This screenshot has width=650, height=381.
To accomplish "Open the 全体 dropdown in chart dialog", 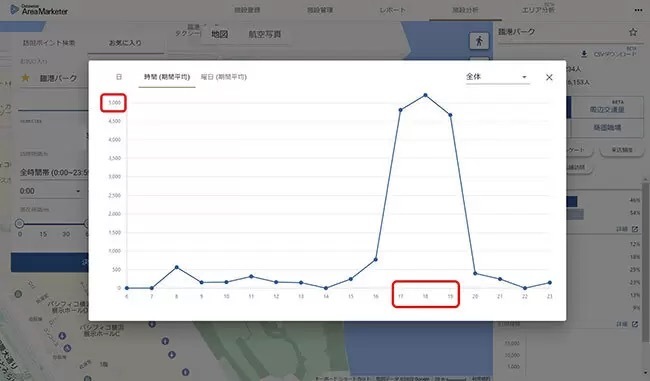I will 497,77.
